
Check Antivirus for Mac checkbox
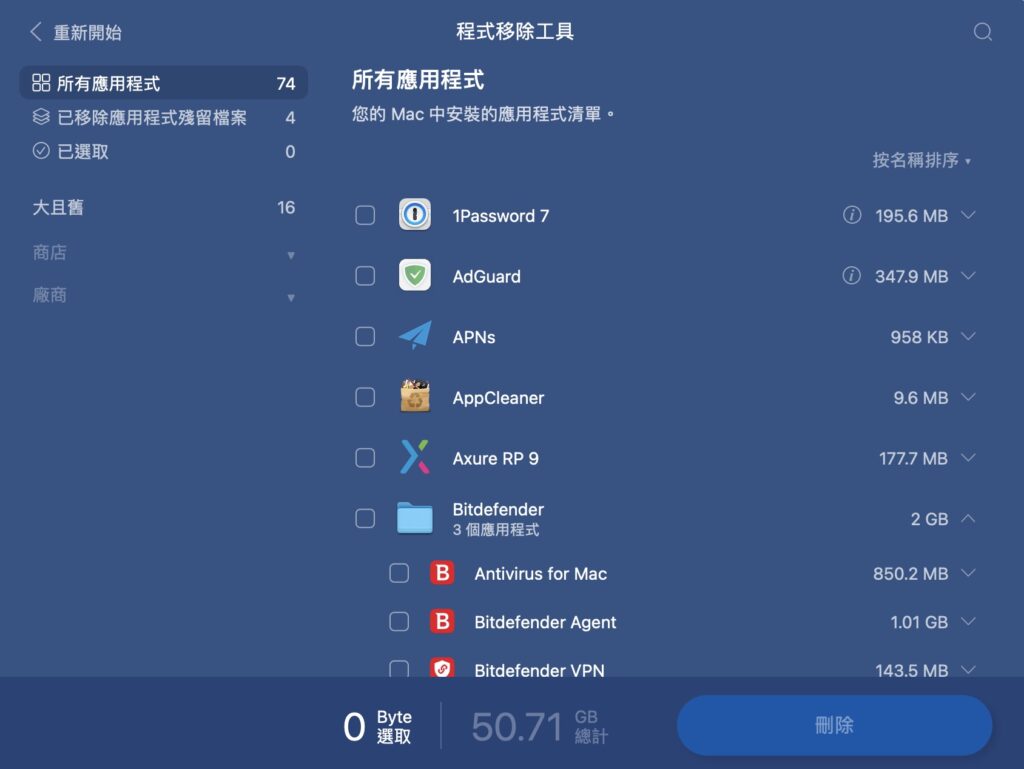click(399, 573)
